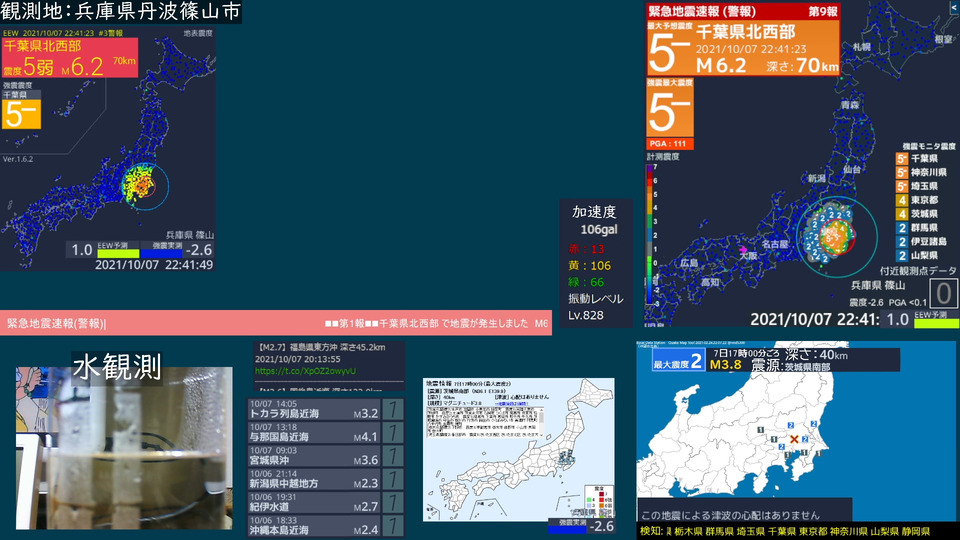Click the 青森 city label on the map

click(849, 105)
